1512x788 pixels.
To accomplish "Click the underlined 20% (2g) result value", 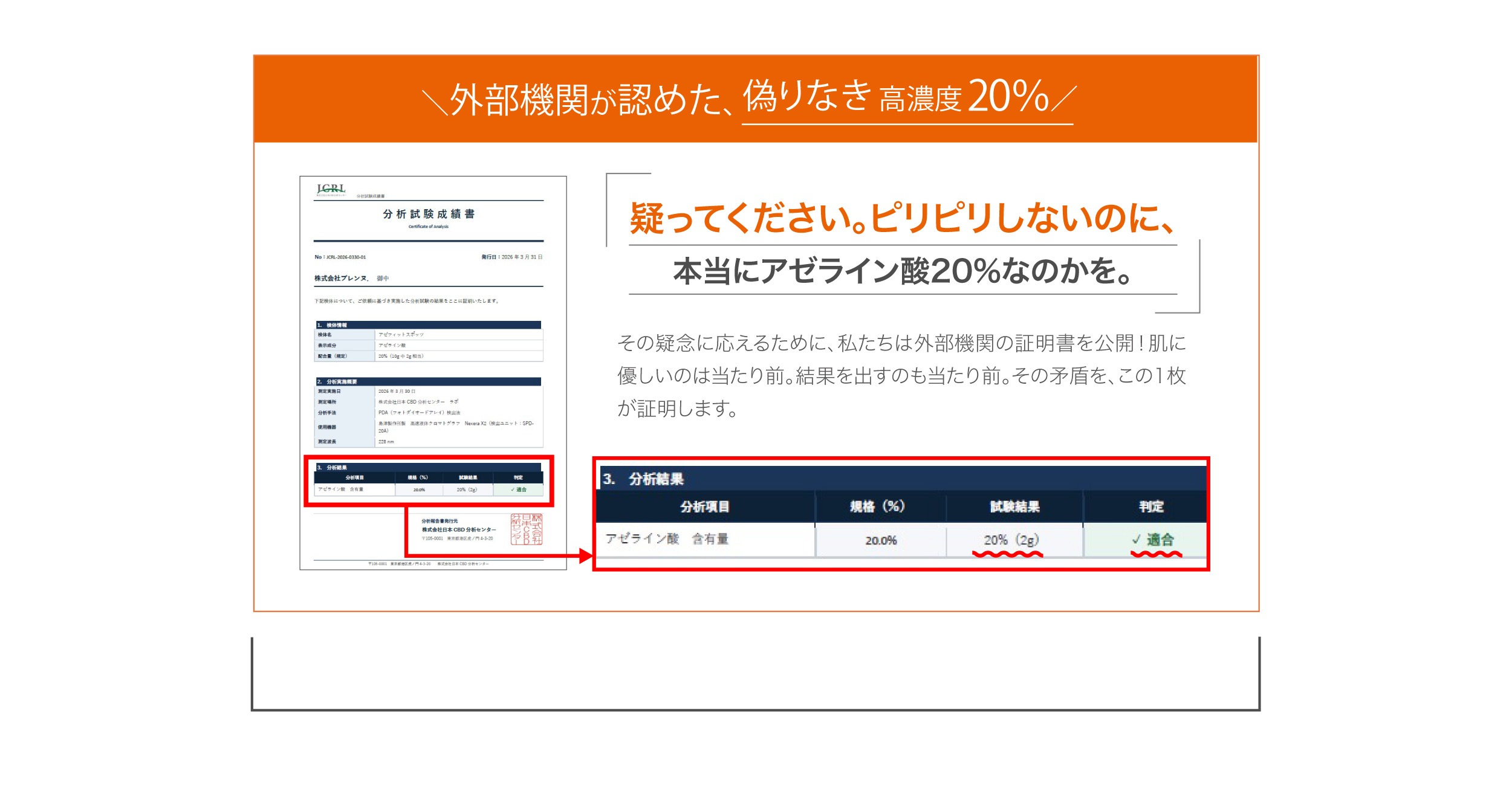I will coord(1011,540).
